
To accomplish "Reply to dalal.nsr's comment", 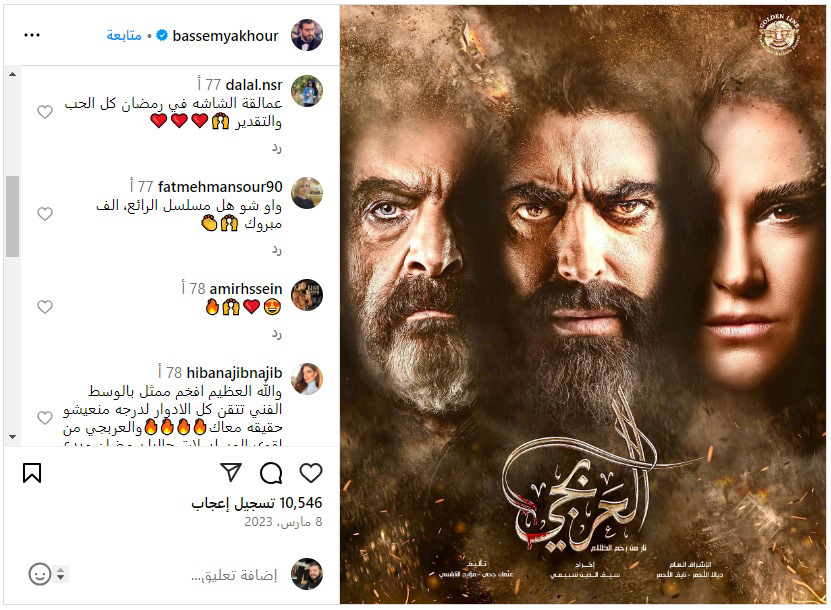I will [277, 148].
